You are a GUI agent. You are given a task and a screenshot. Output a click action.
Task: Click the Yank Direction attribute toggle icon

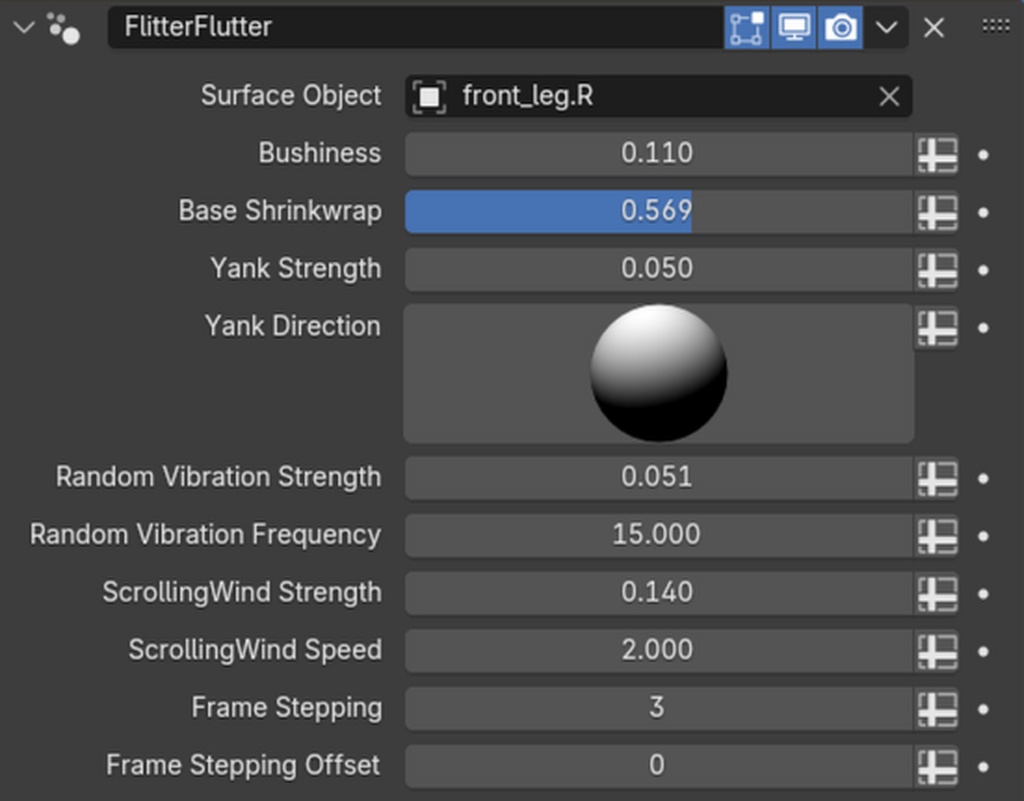937,327
